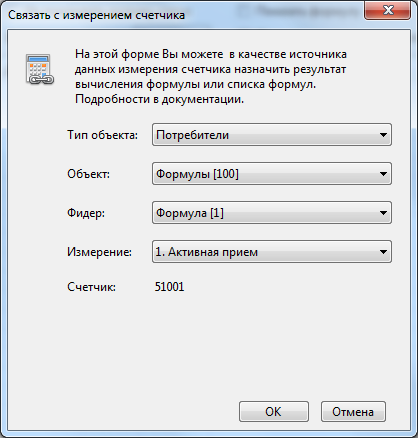
Task: Close the dialog with the red X
Action: pyautogui.click(x=387, y=10)
